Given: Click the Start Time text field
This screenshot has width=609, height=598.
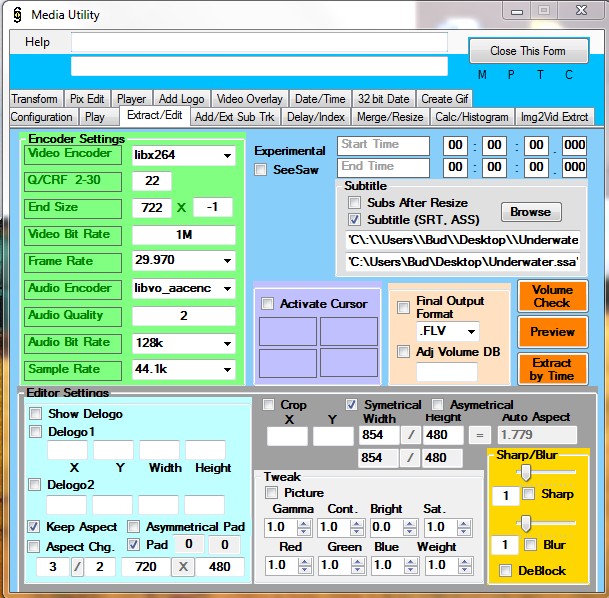Looking at the screenshot, I should tap(383, 145).
